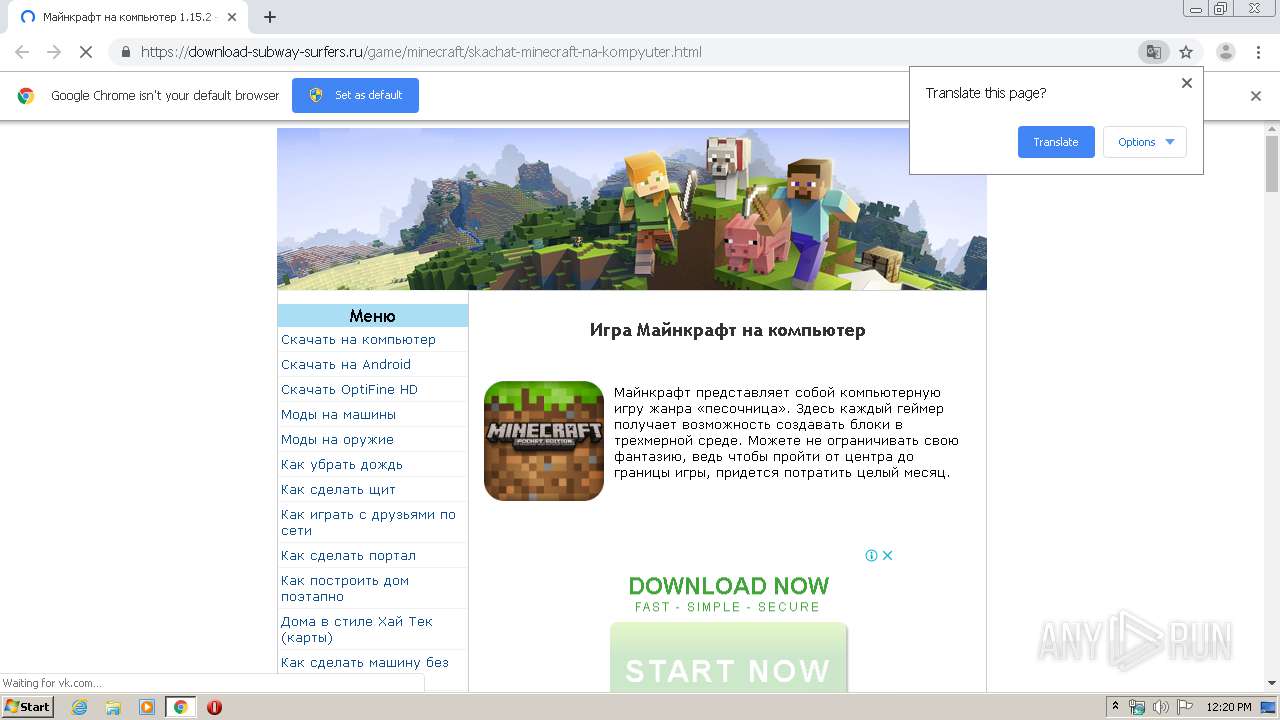
Task: Show hidden tray icons arrow
Action: [1115, 707]
